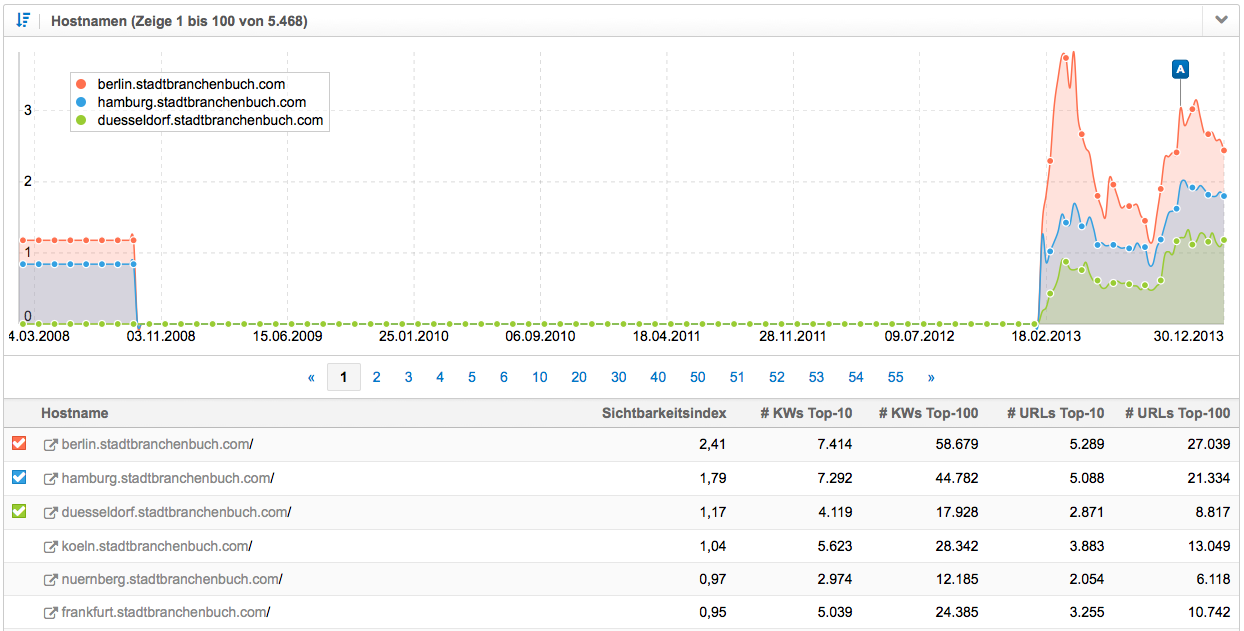Open external link icon for berlin.stadtbranchenbuch.com
Screen dimensions: 1244x631
(x=50, y=445)
